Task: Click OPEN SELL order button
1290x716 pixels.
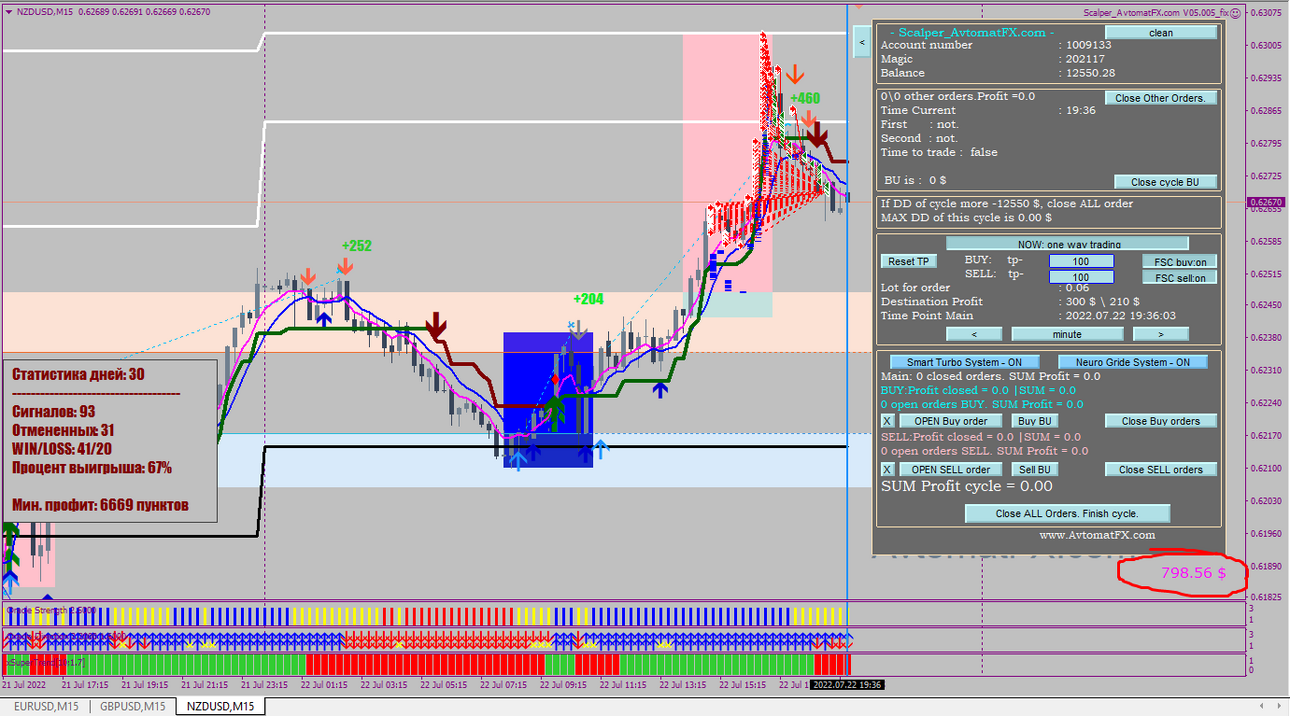Action: pos(950,469)
